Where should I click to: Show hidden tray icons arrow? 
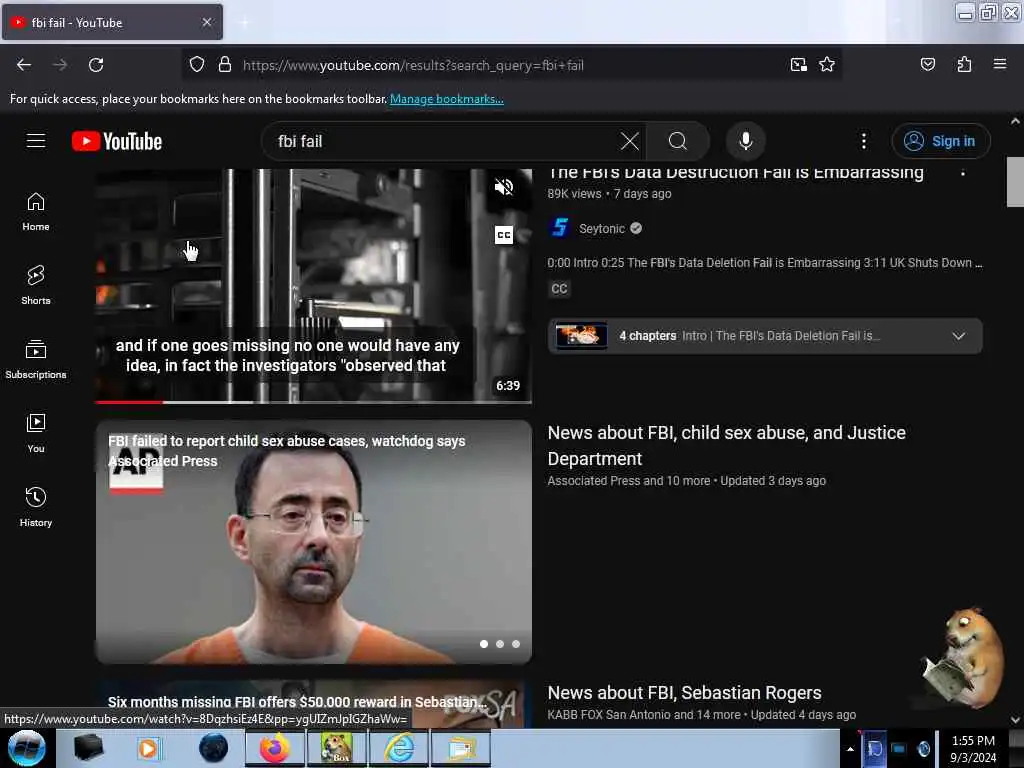point(850,749)
